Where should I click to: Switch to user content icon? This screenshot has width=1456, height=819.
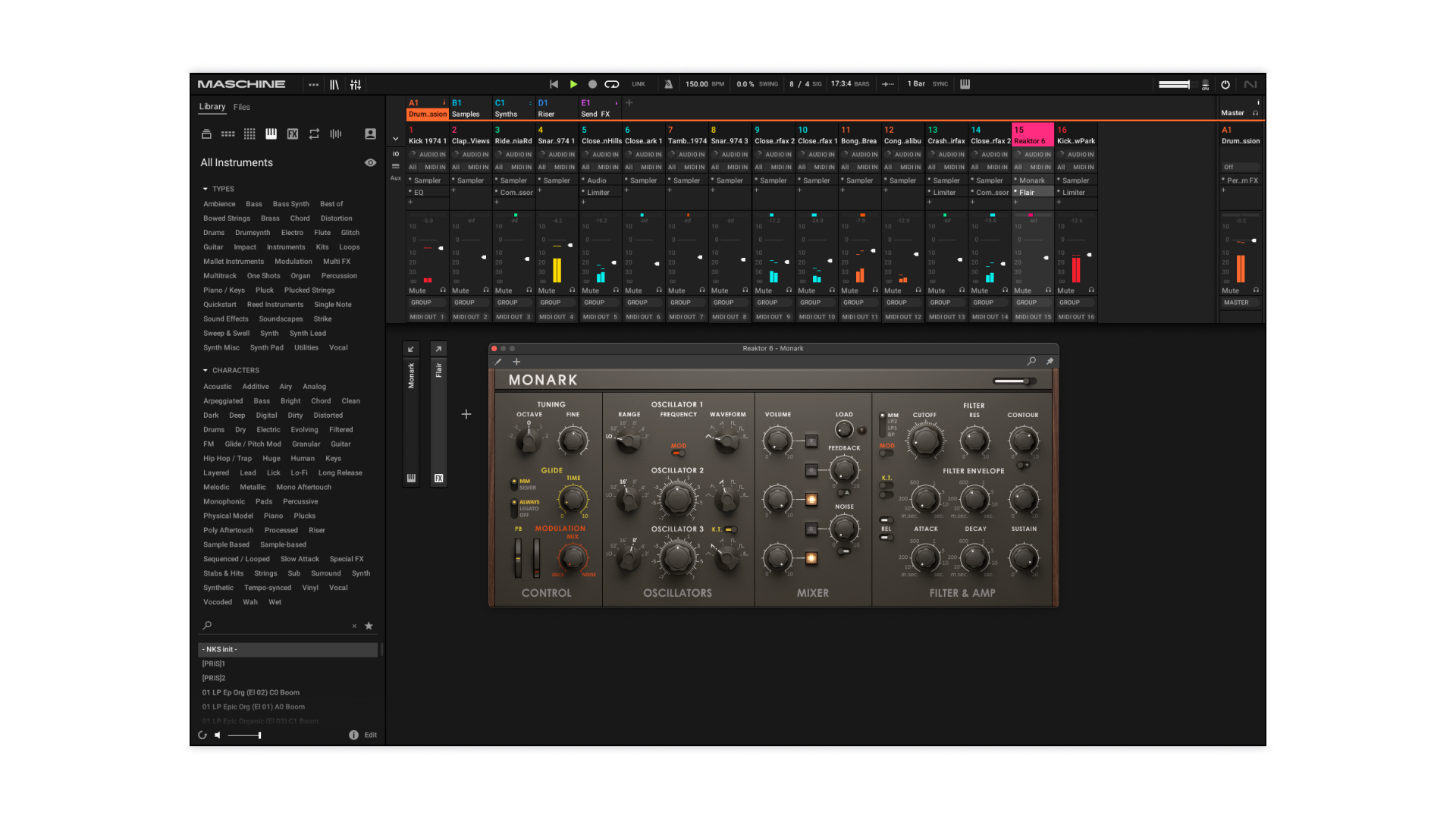coord(370,133)
